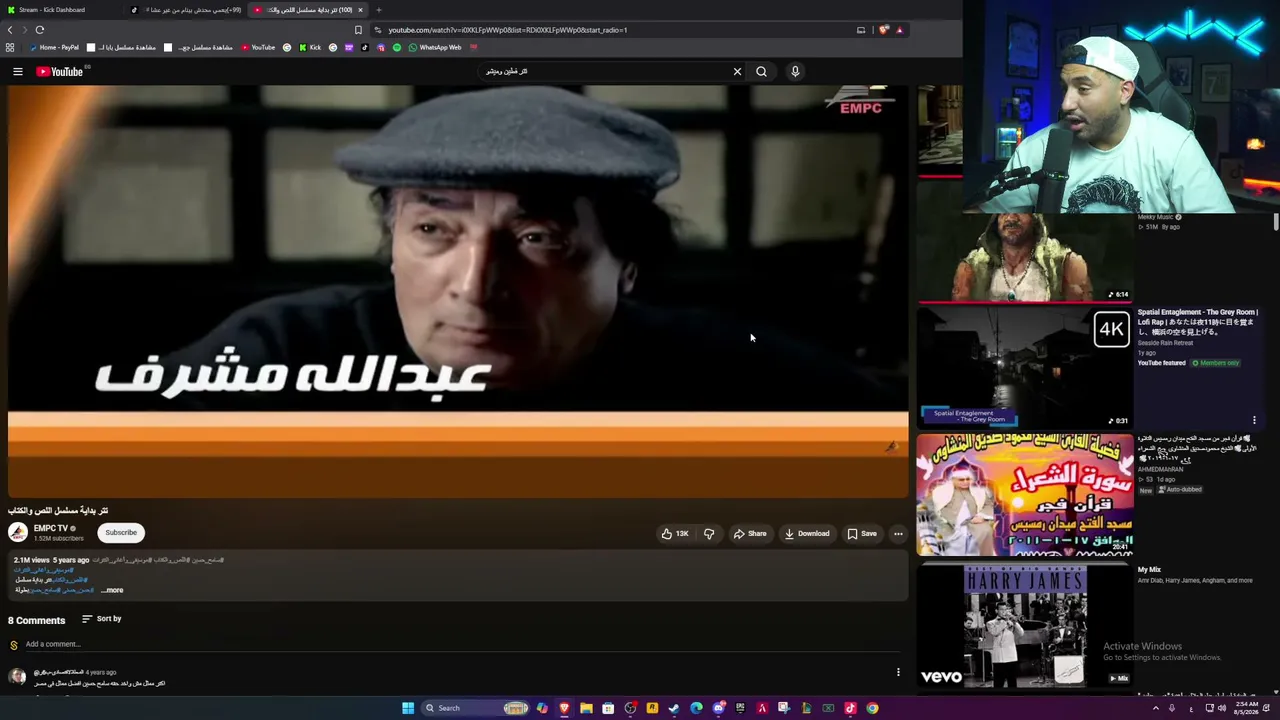Open more actions menu beside Save
The width and height of the screenshot is (1280, 720).
click(898, 533)
